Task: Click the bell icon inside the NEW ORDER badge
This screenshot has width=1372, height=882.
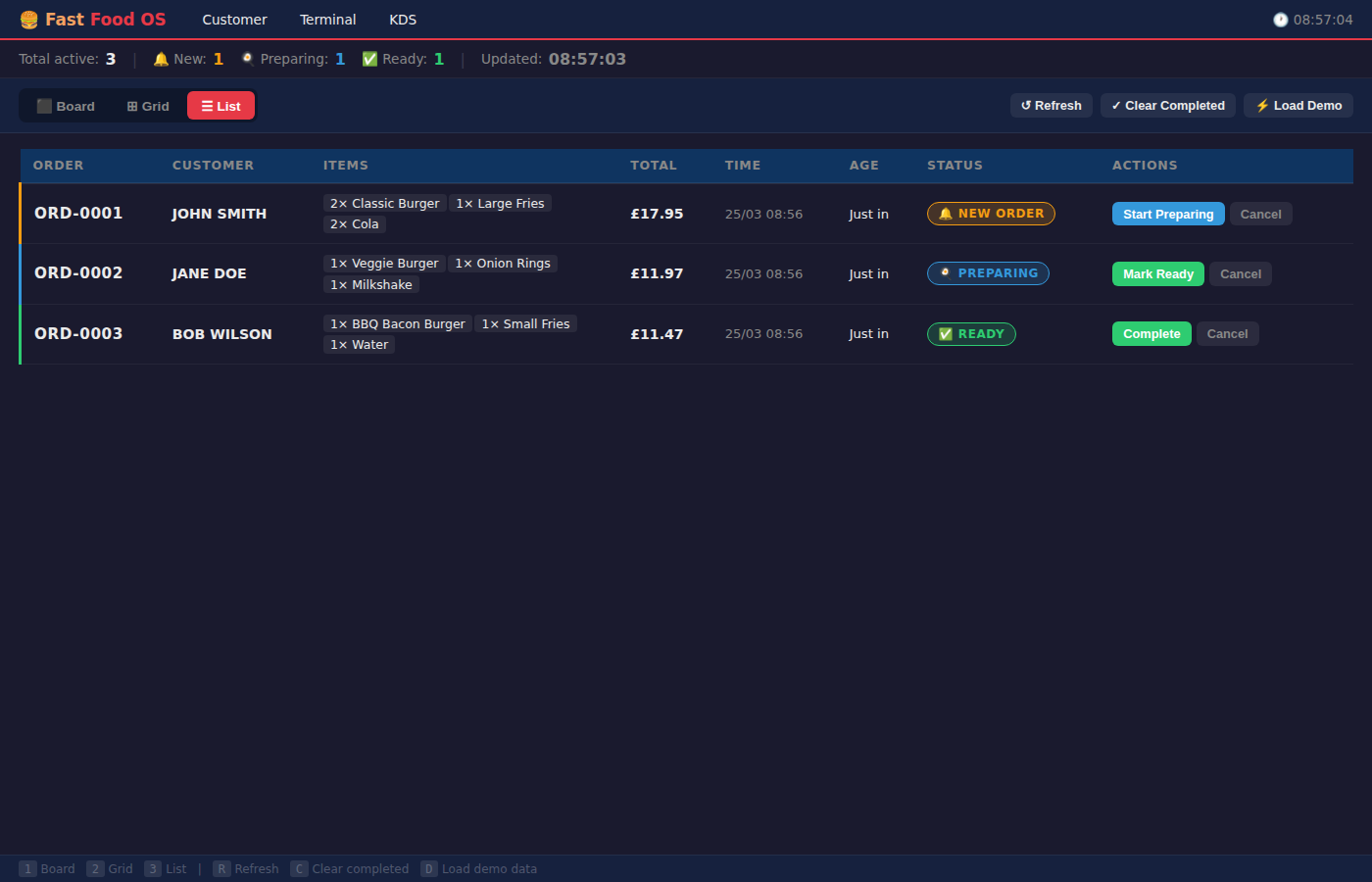Action: coord(945,213)
